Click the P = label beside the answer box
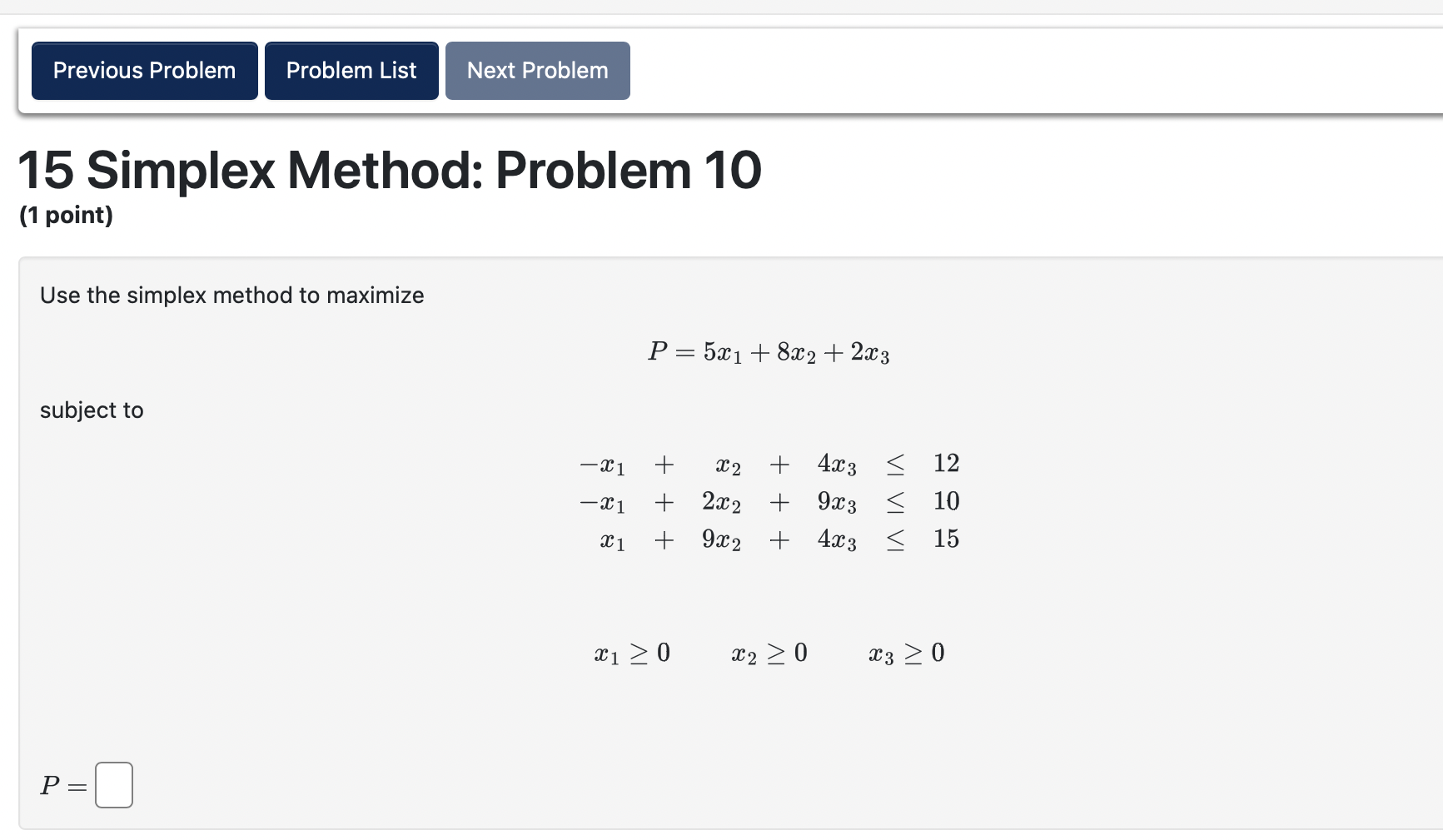 (61, 784)
